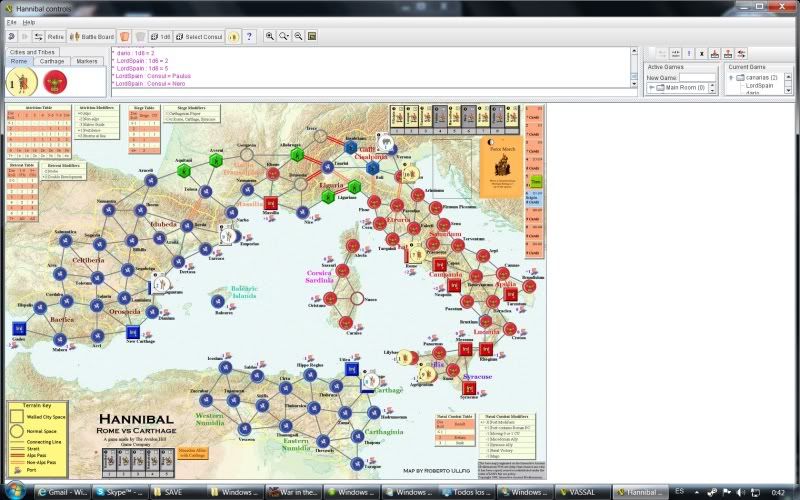Click the New Carthage walled city square
800x500 pixels.
[133, 332]
